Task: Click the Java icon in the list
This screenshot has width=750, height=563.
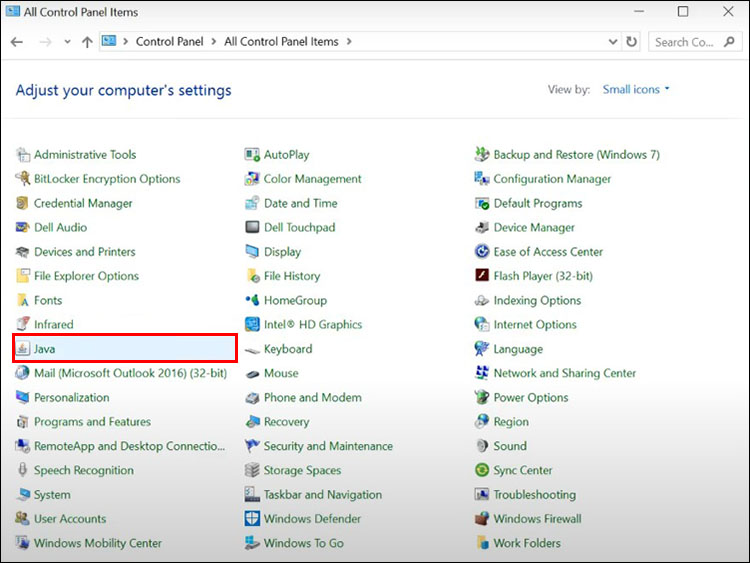Action: pos(23,349)
